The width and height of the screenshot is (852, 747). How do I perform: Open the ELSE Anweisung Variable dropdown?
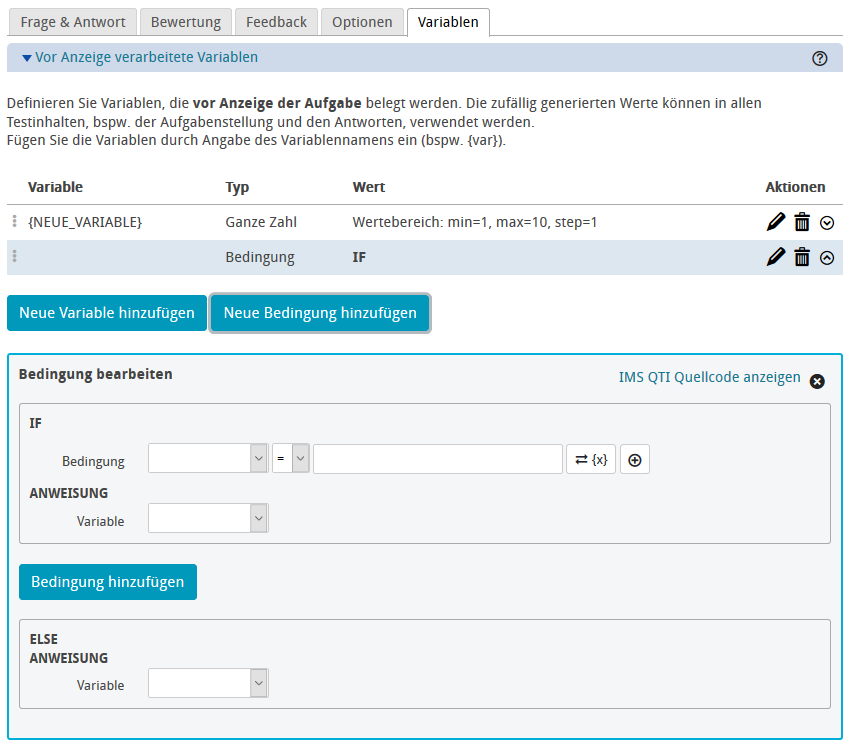(x=208, y=684)
